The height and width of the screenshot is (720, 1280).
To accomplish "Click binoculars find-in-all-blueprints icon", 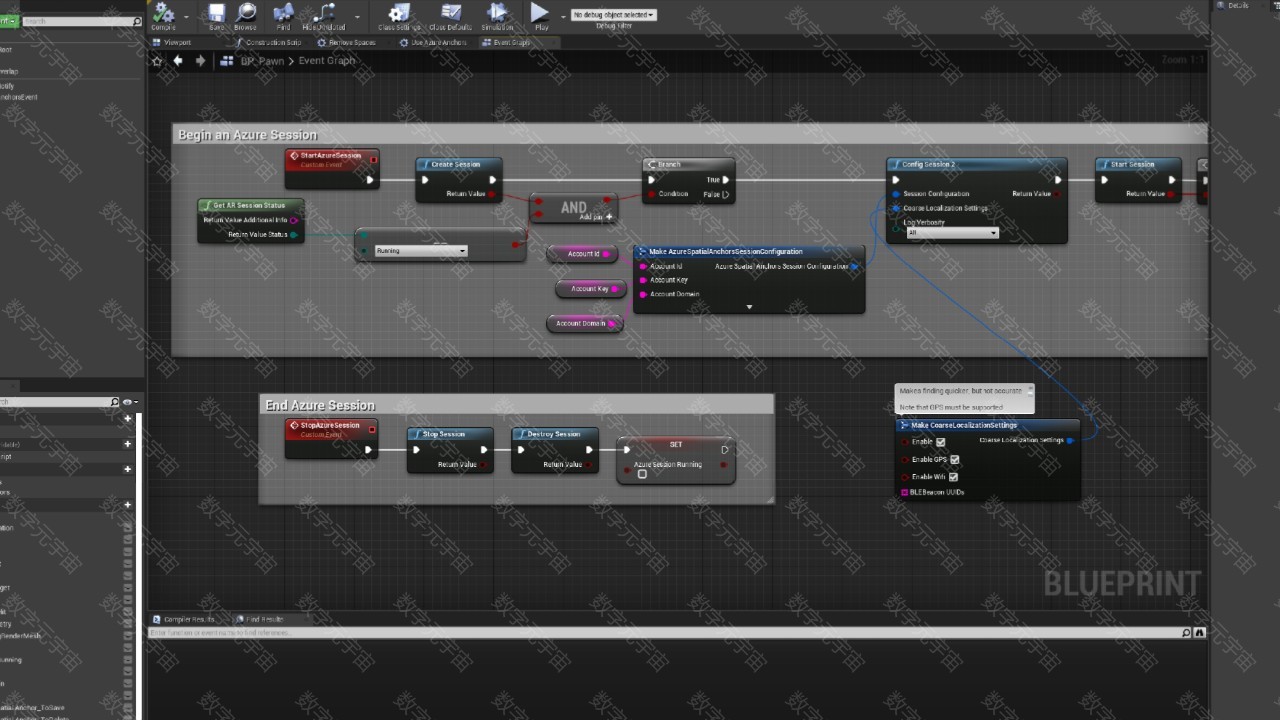I will 1199,633.
